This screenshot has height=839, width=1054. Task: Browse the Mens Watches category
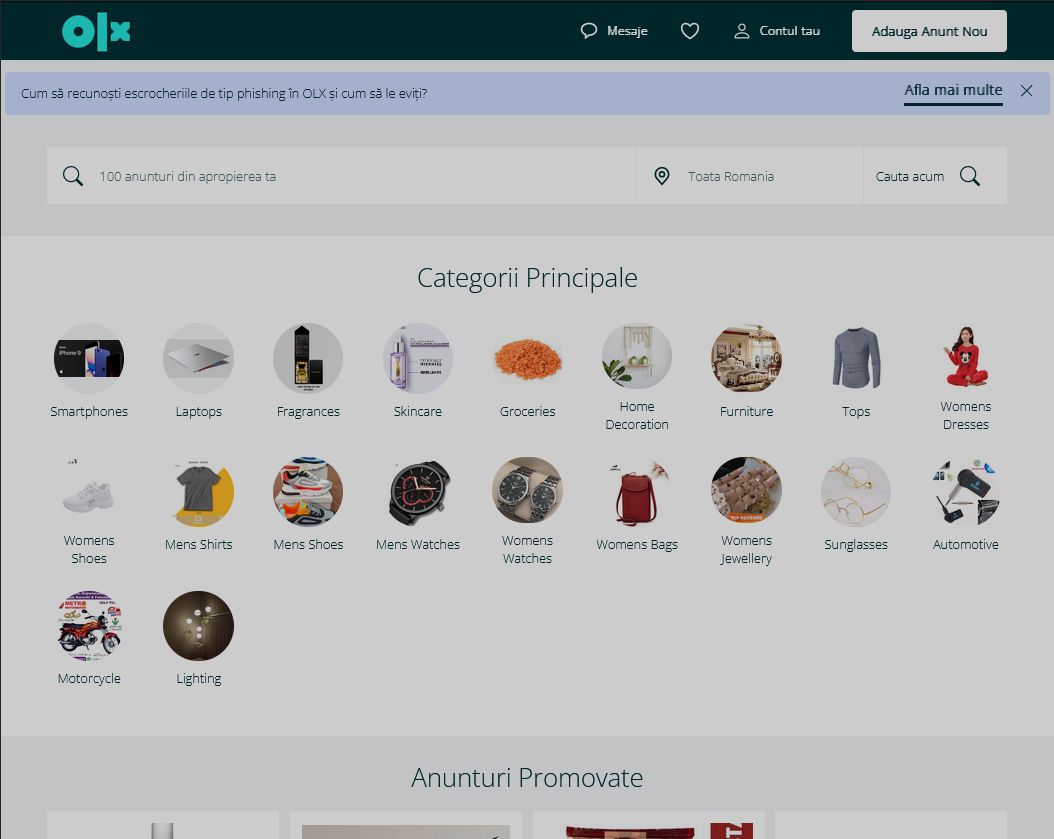pos(418,492)
